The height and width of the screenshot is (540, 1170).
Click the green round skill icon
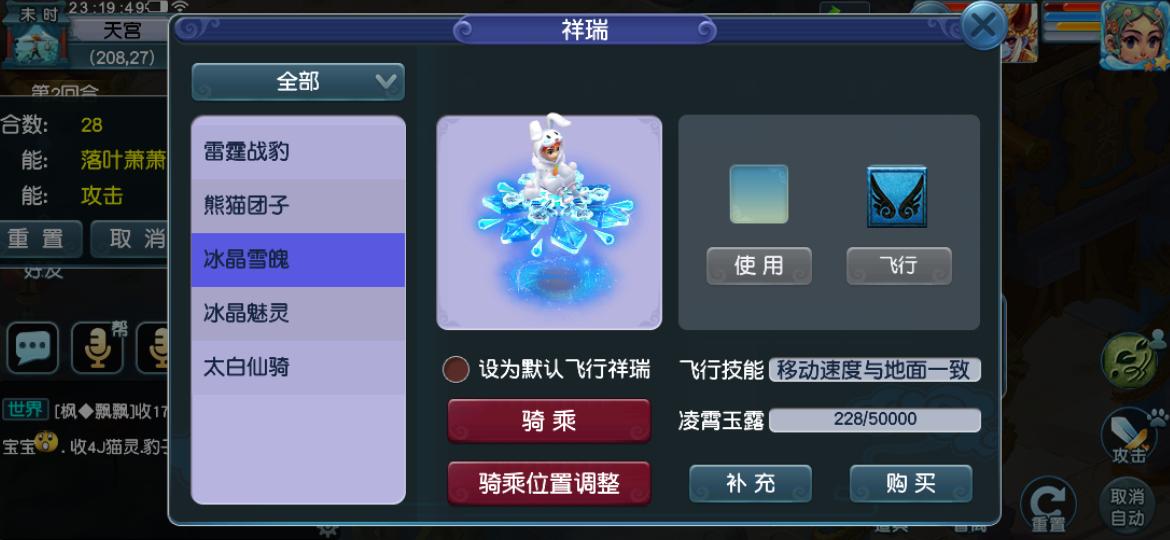pos(1130,360)
